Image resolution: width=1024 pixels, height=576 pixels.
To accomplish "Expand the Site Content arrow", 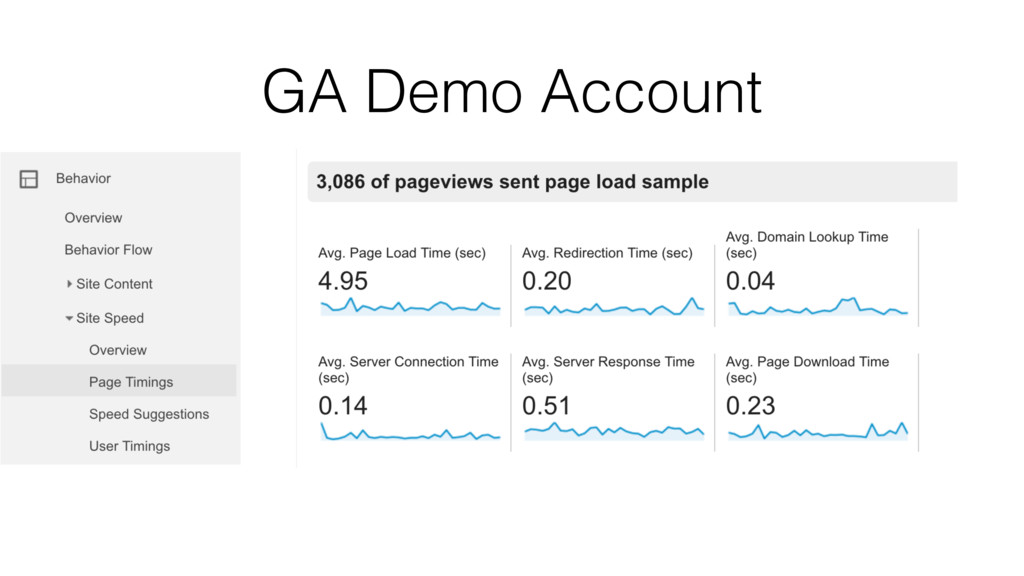I will pyautogui.click(x=69, y=283).
